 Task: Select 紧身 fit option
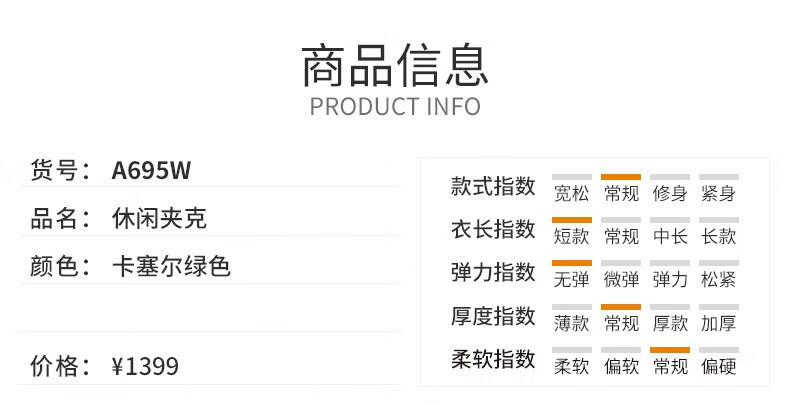click(x=718, y=193)
